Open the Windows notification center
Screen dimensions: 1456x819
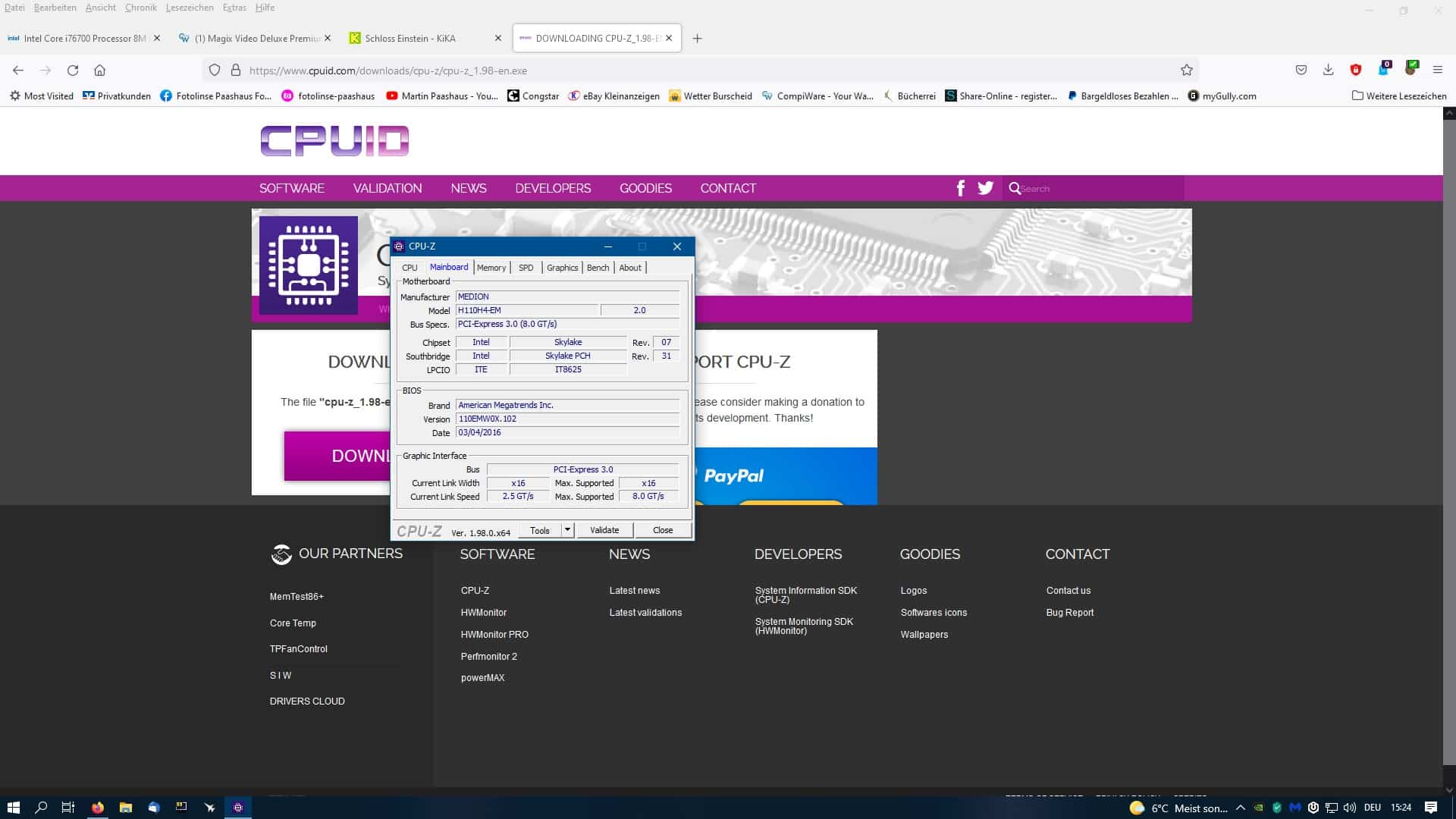coord(1431,808)
